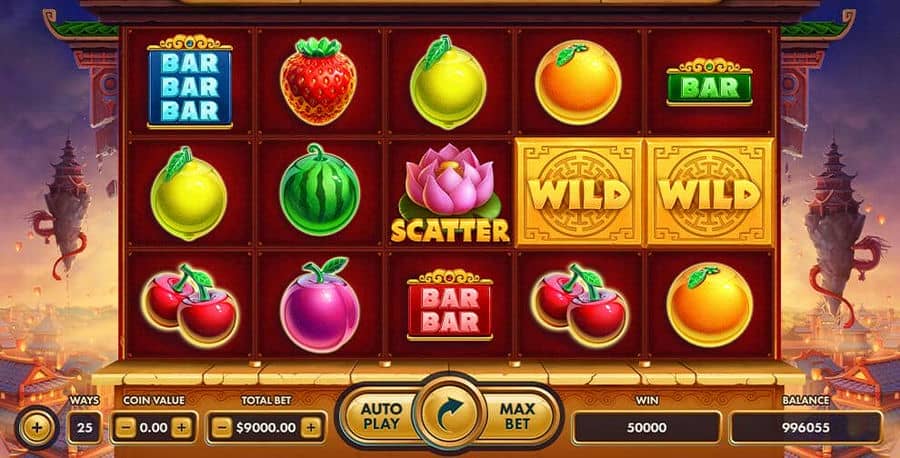Raise the total bet with plus
The width and height of the screenshot is (900, 458).
point(311,427)
